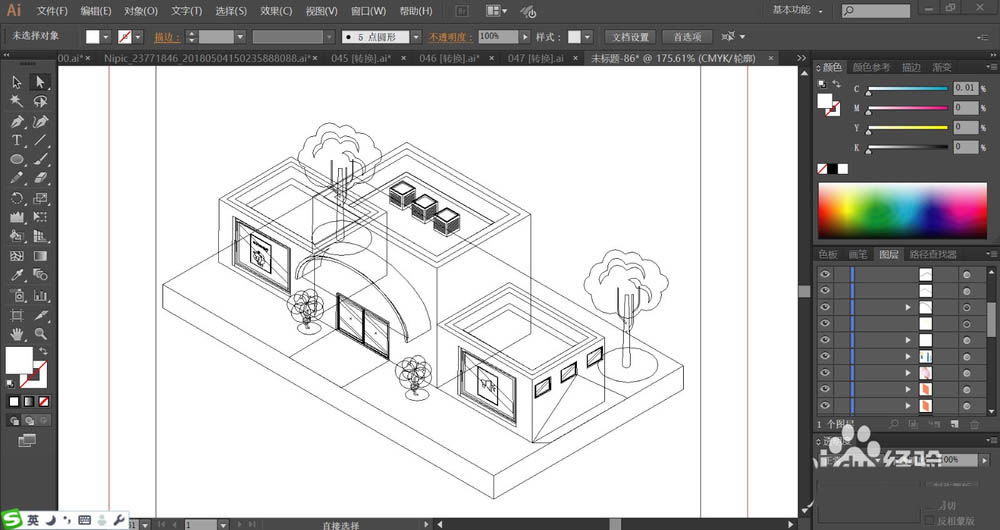The width and height of the screenshot is (1000, 530).
Task: Open the Color panel flyout menu
Action: point(992,66)
